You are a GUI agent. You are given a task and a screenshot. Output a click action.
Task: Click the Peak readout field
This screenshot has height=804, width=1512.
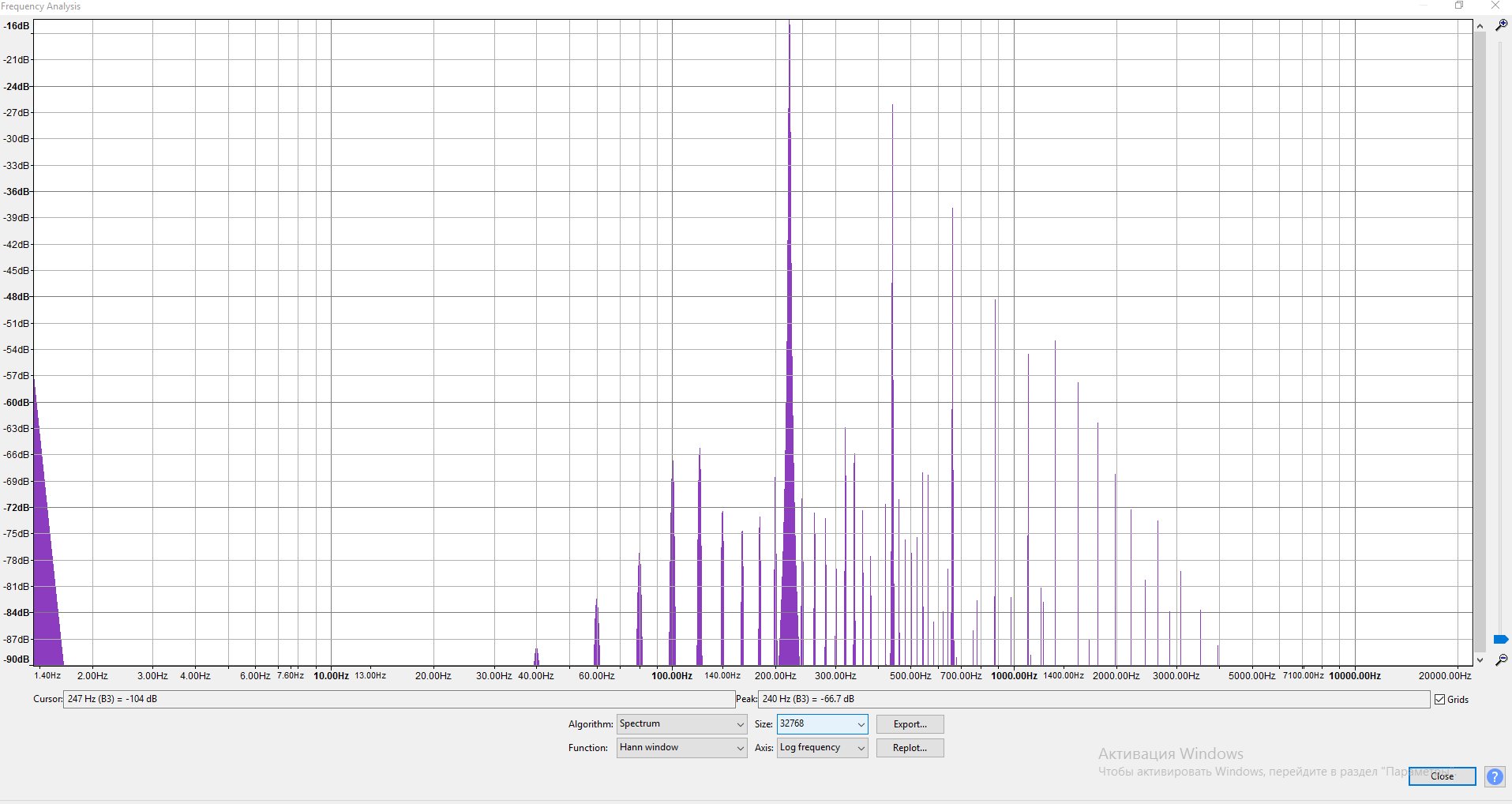click(1093, 700)
